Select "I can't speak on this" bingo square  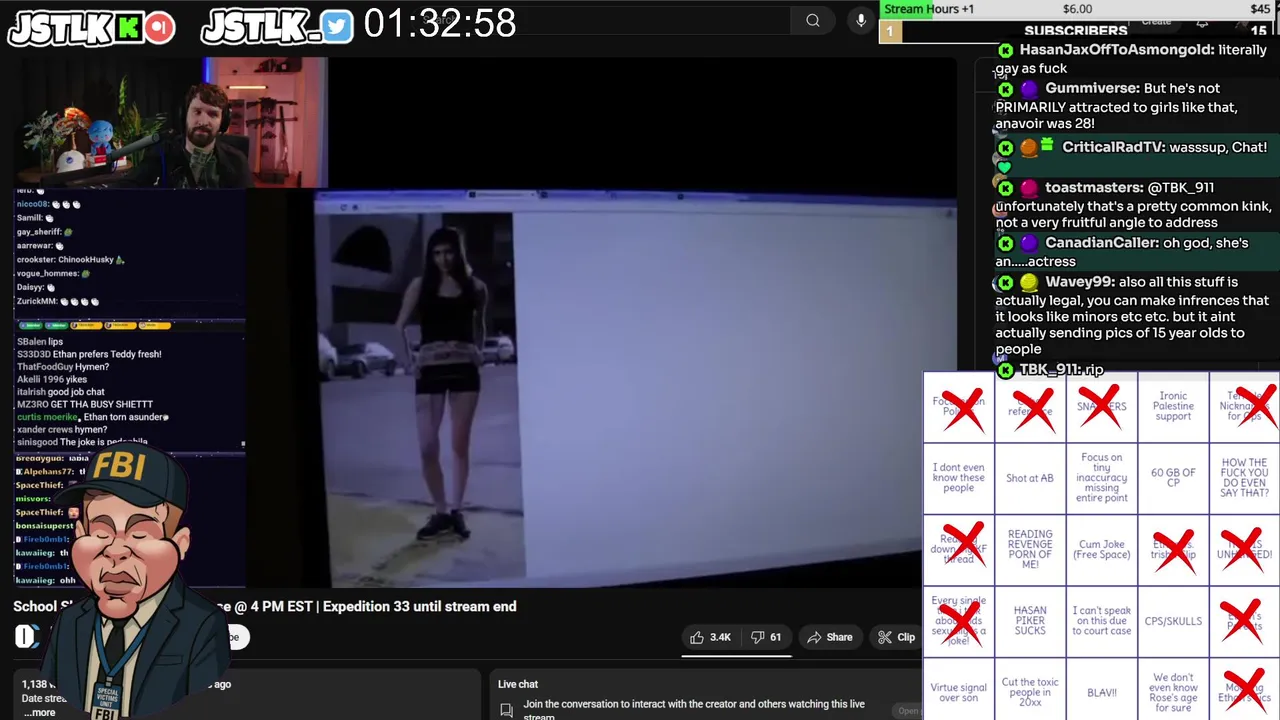[x=1102, y=621]
